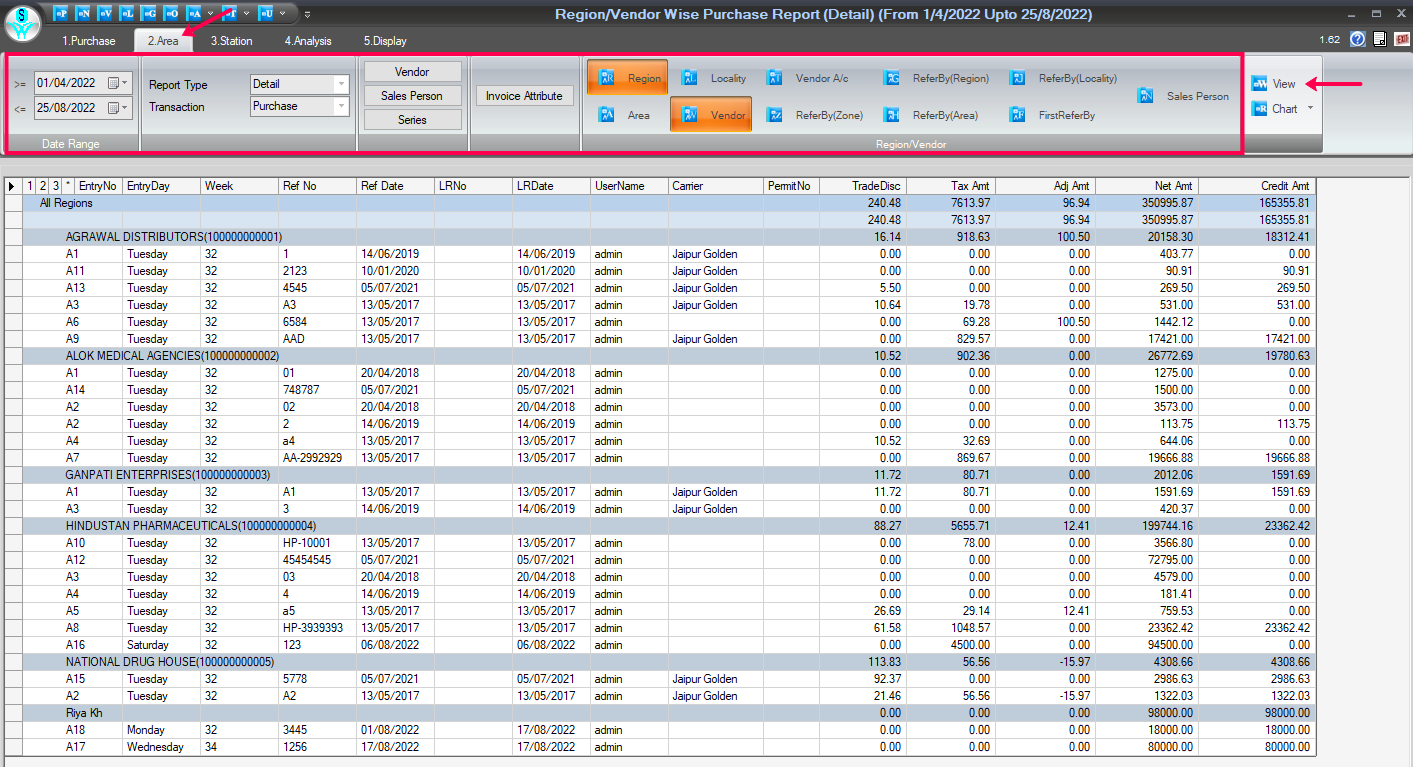1413x767 pixels.
Task: Open dropdown arrow next to T quick icon
Action: pos(247,14)
